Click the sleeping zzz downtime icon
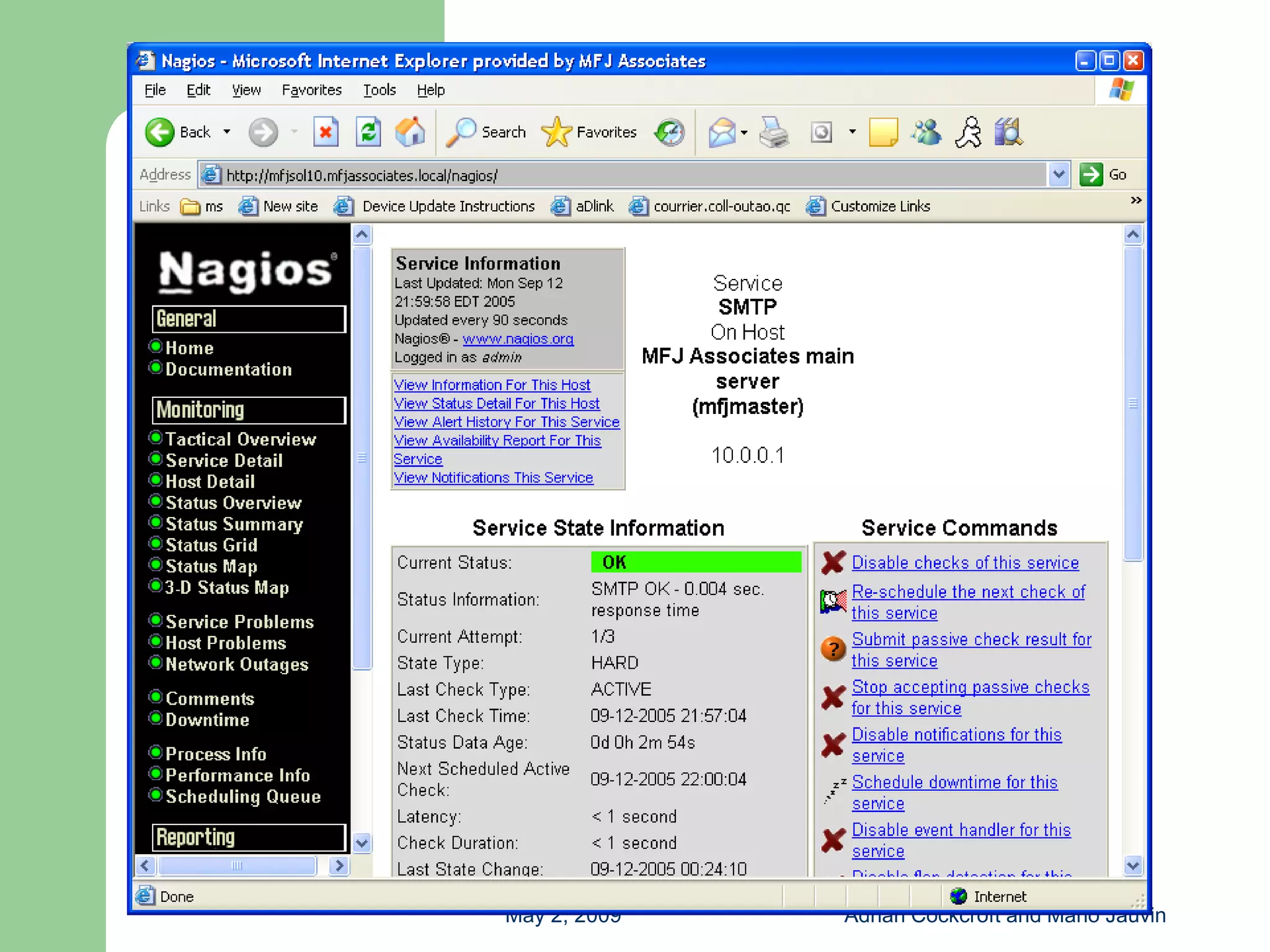 [834, 791]
